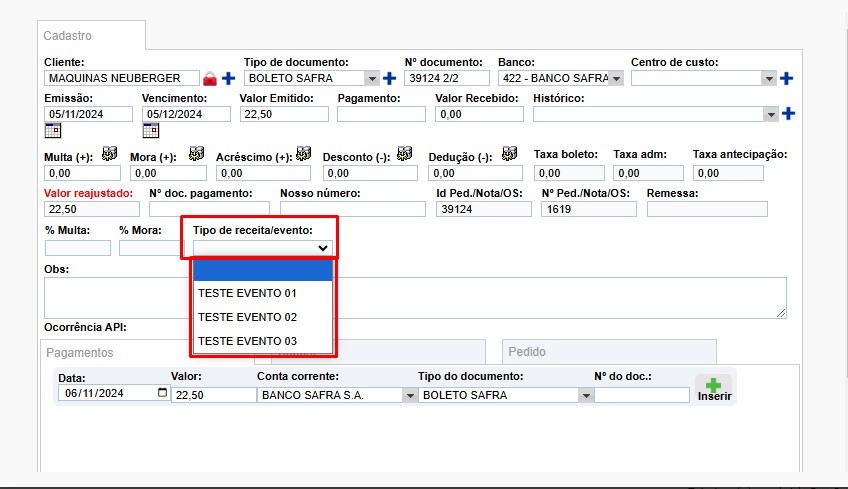The width and height of the screenshot is (848, 489).
Task: Click the Nosso número field
Action: (x=353, y=209)
